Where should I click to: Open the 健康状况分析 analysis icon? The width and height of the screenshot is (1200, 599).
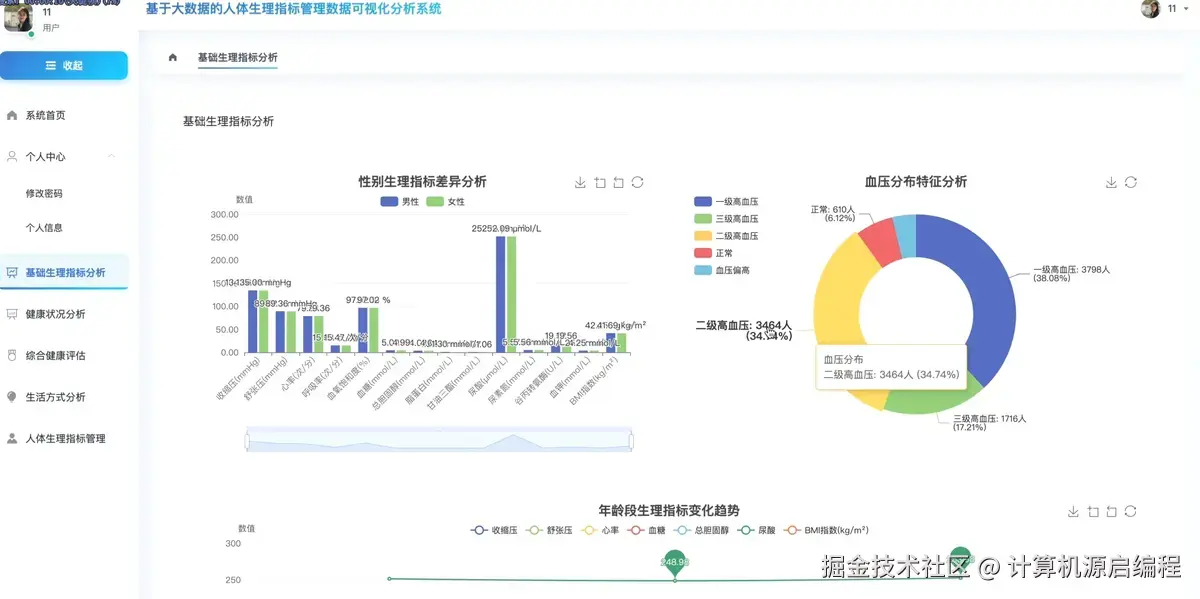[12, 314]
